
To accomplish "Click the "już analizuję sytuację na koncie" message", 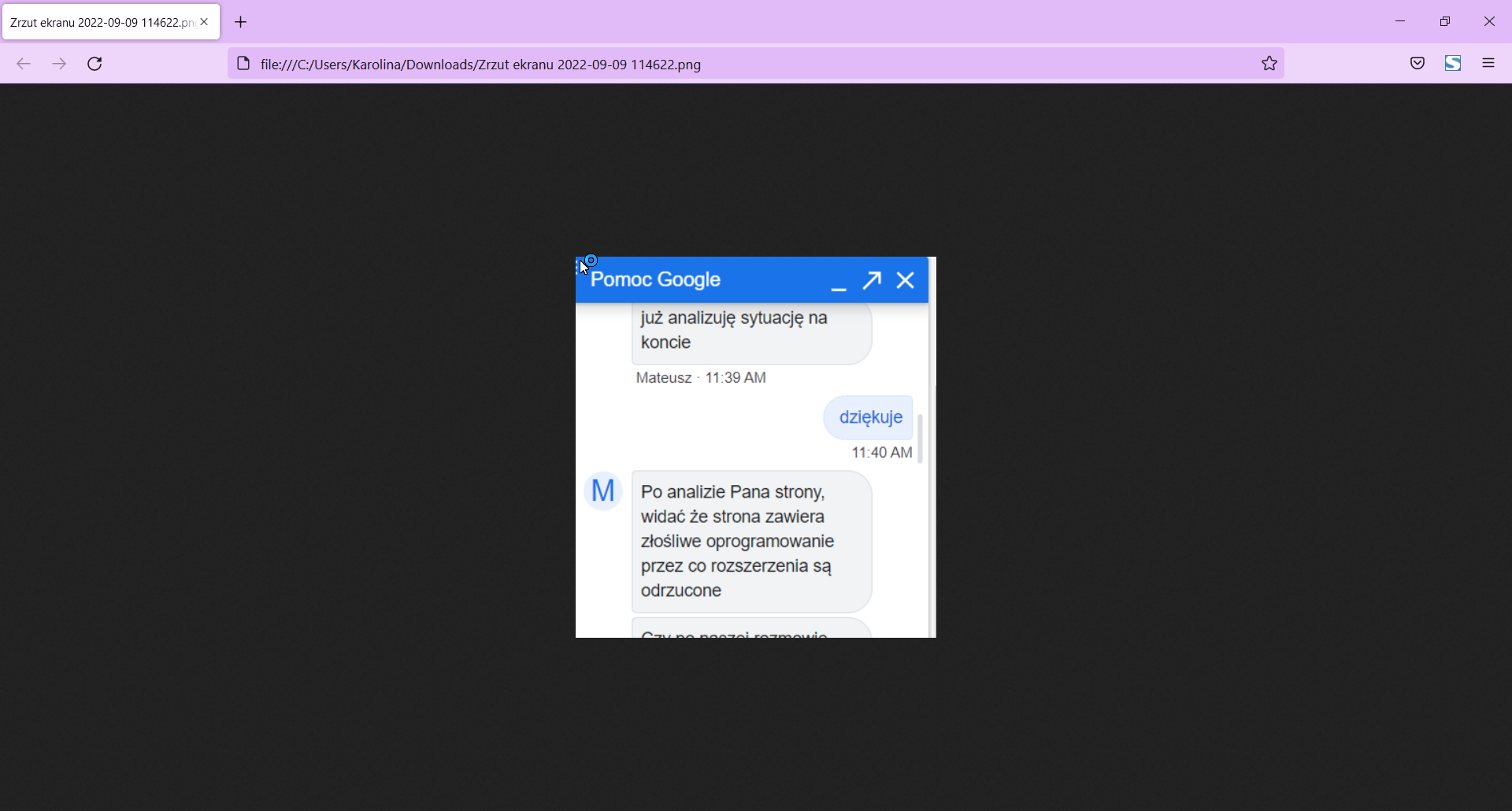I will [751, 334].
